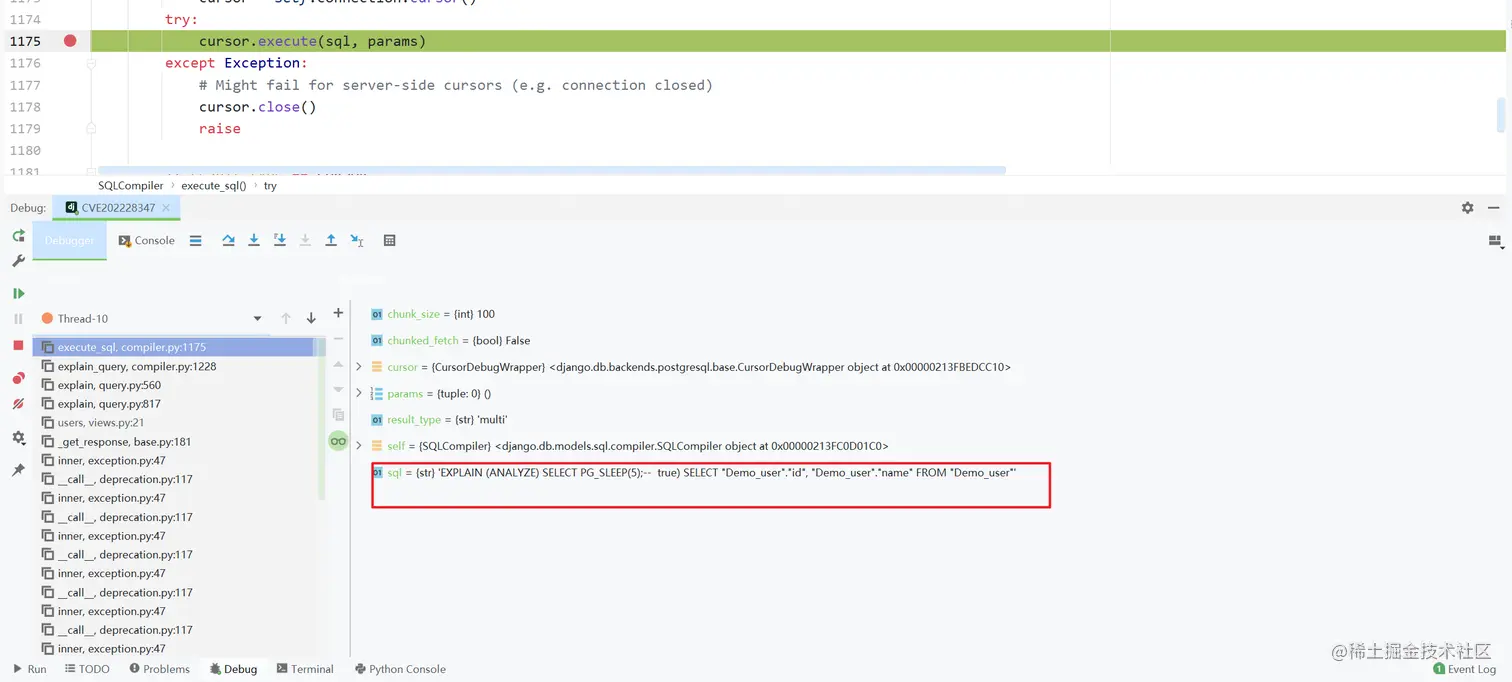This screenshot has width=1512, height=682.
Task: Open Evaluate Expression calculator
Action: [390, 240]
